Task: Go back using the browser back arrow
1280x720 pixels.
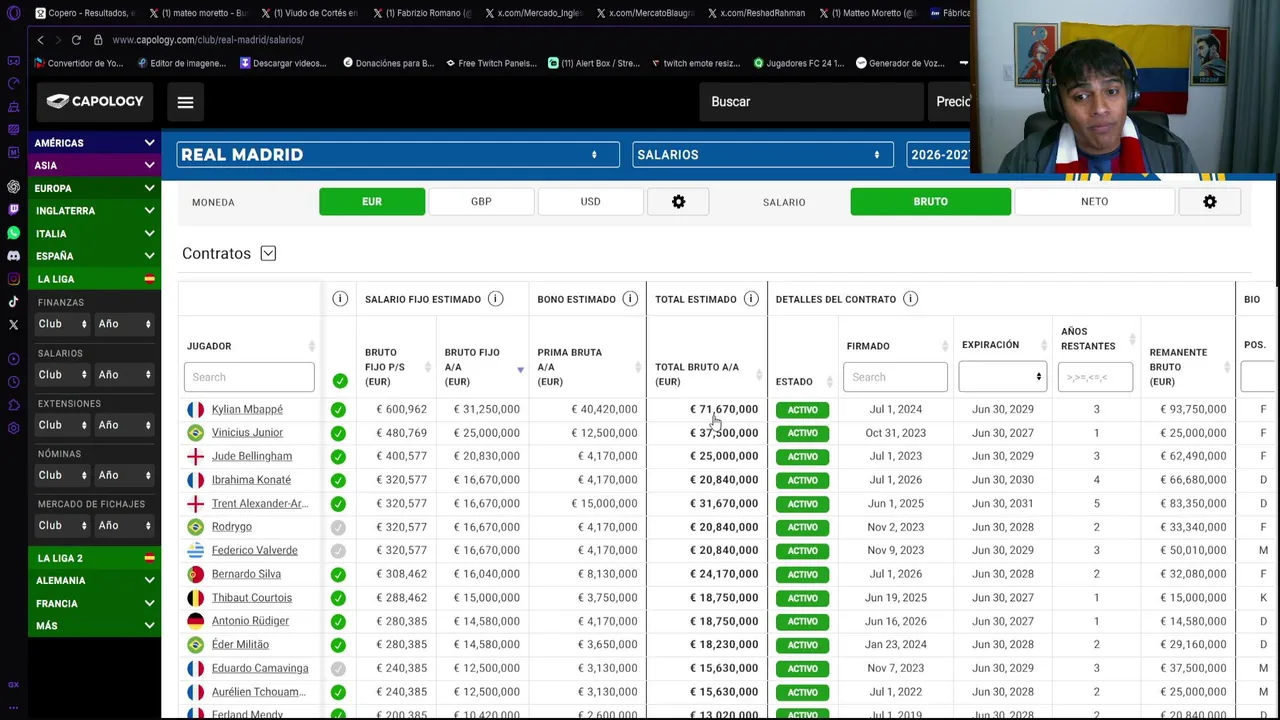Action: click(x=40, y=40)
